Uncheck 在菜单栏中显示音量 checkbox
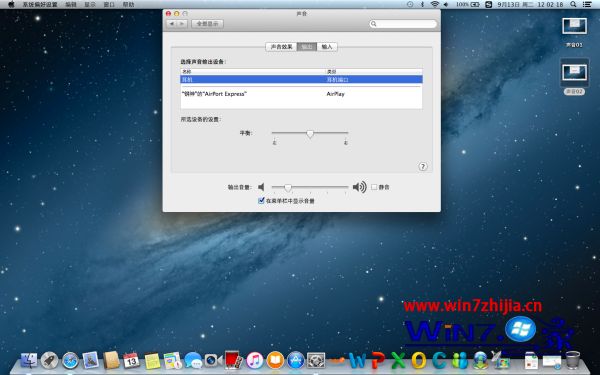Viewport: 600px width, 375px height. click(261, 201)
